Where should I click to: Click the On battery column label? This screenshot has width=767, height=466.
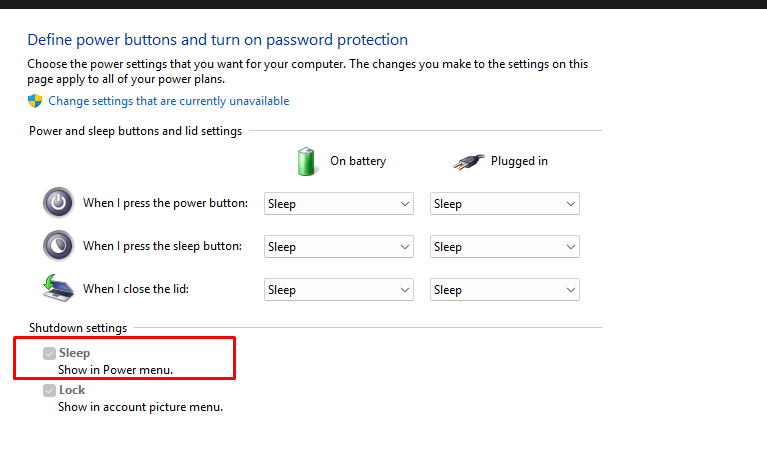[x=358, y=161]
